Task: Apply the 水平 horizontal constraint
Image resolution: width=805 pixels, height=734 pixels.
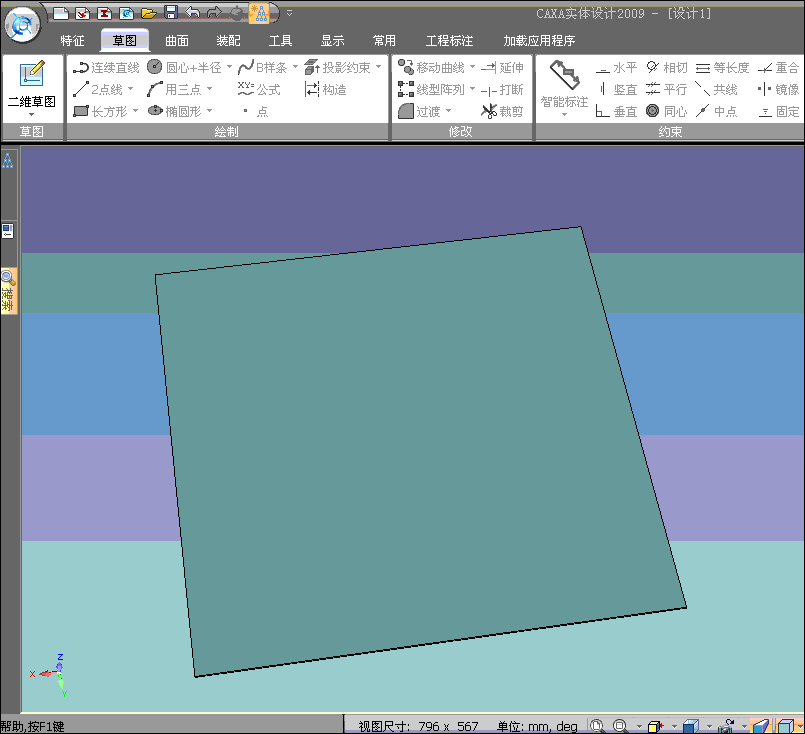Action: point(616,67)
